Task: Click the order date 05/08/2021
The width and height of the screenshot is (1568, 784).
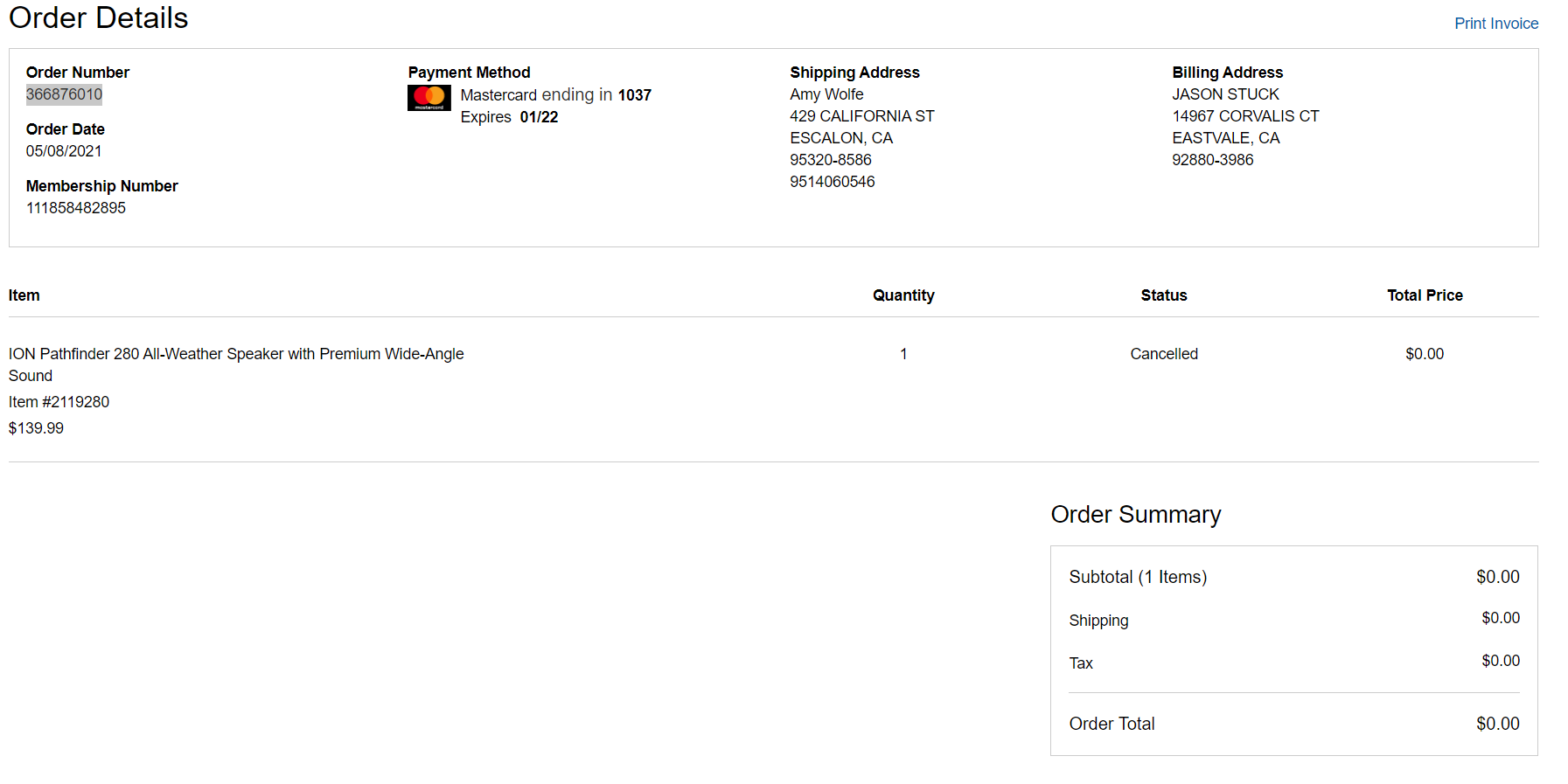Action: [64, 151]
